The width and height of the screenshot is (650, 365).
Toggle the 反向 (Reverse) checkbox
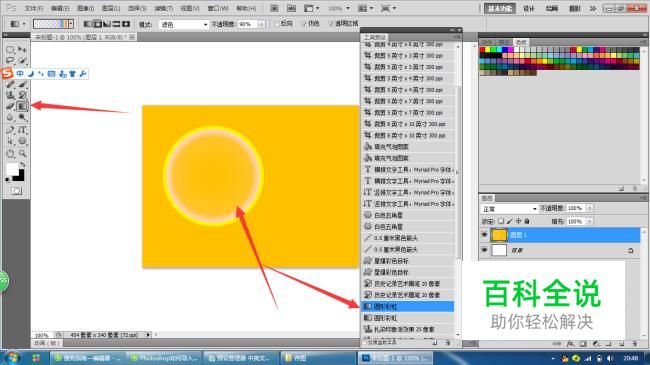(x=277, y=24)
